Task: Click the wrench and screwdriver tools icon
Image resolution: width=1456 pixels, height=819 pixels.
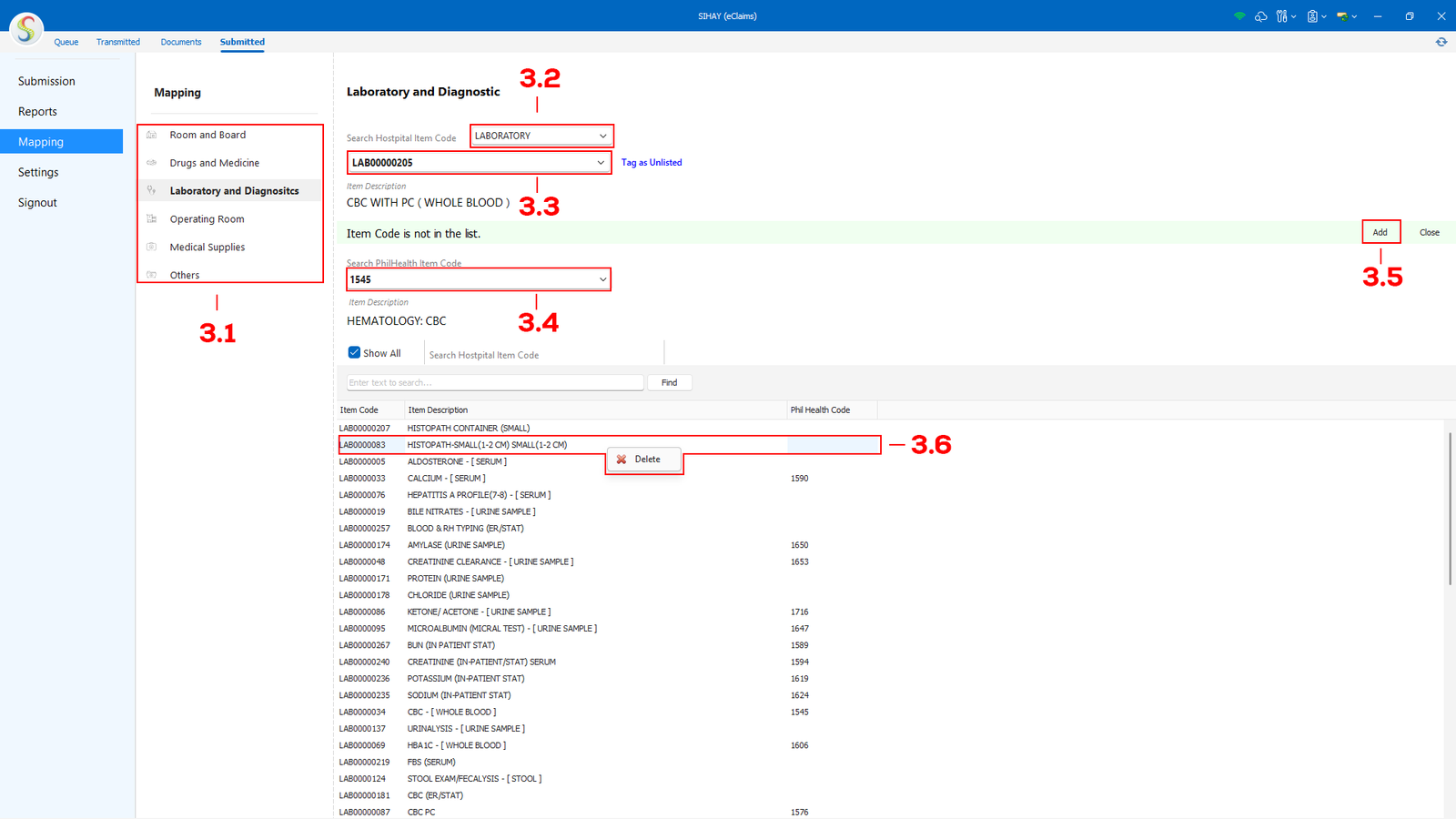Action: 1281,16
